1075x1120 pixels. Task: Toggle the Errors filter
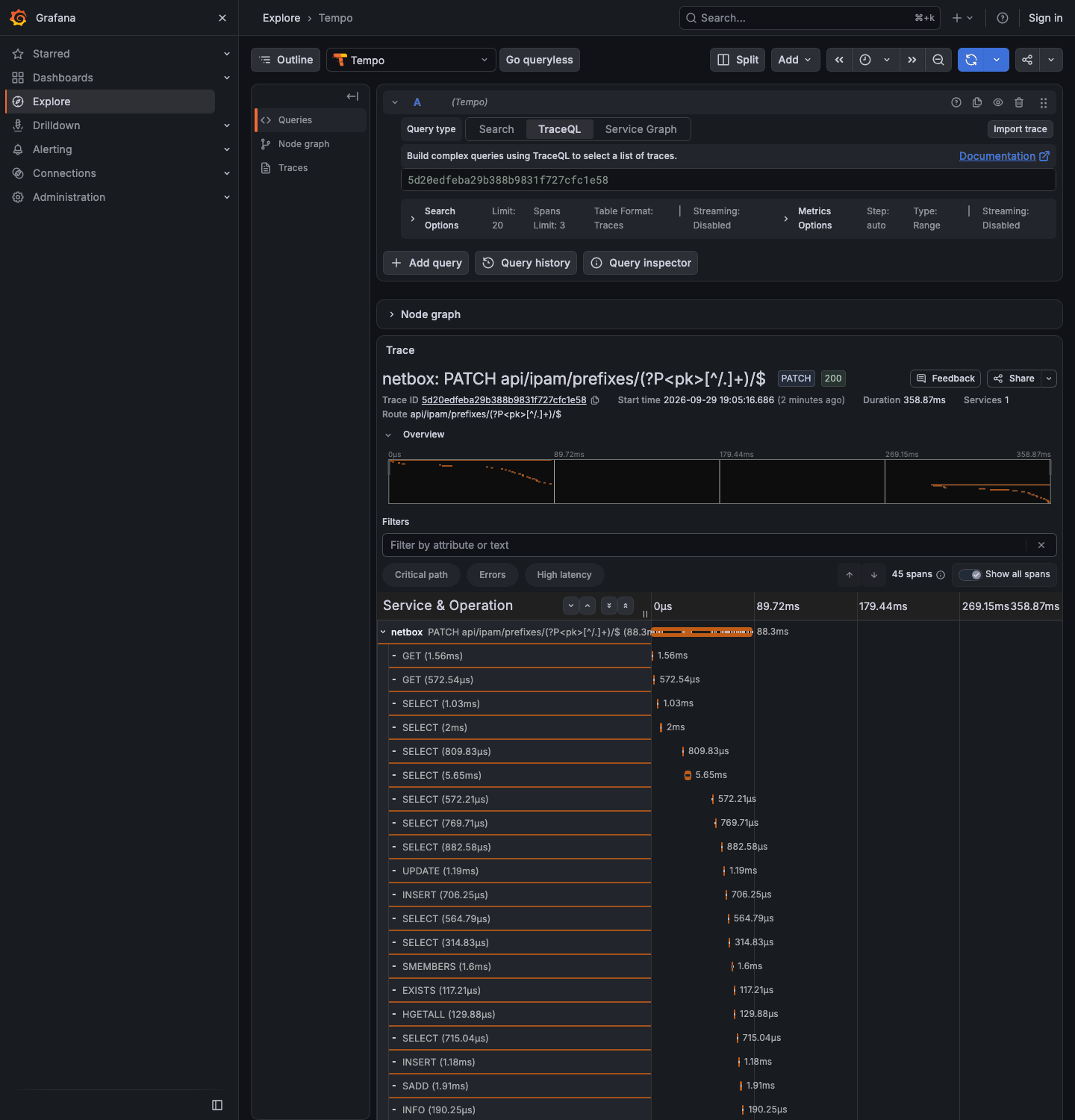click(493, 575)
